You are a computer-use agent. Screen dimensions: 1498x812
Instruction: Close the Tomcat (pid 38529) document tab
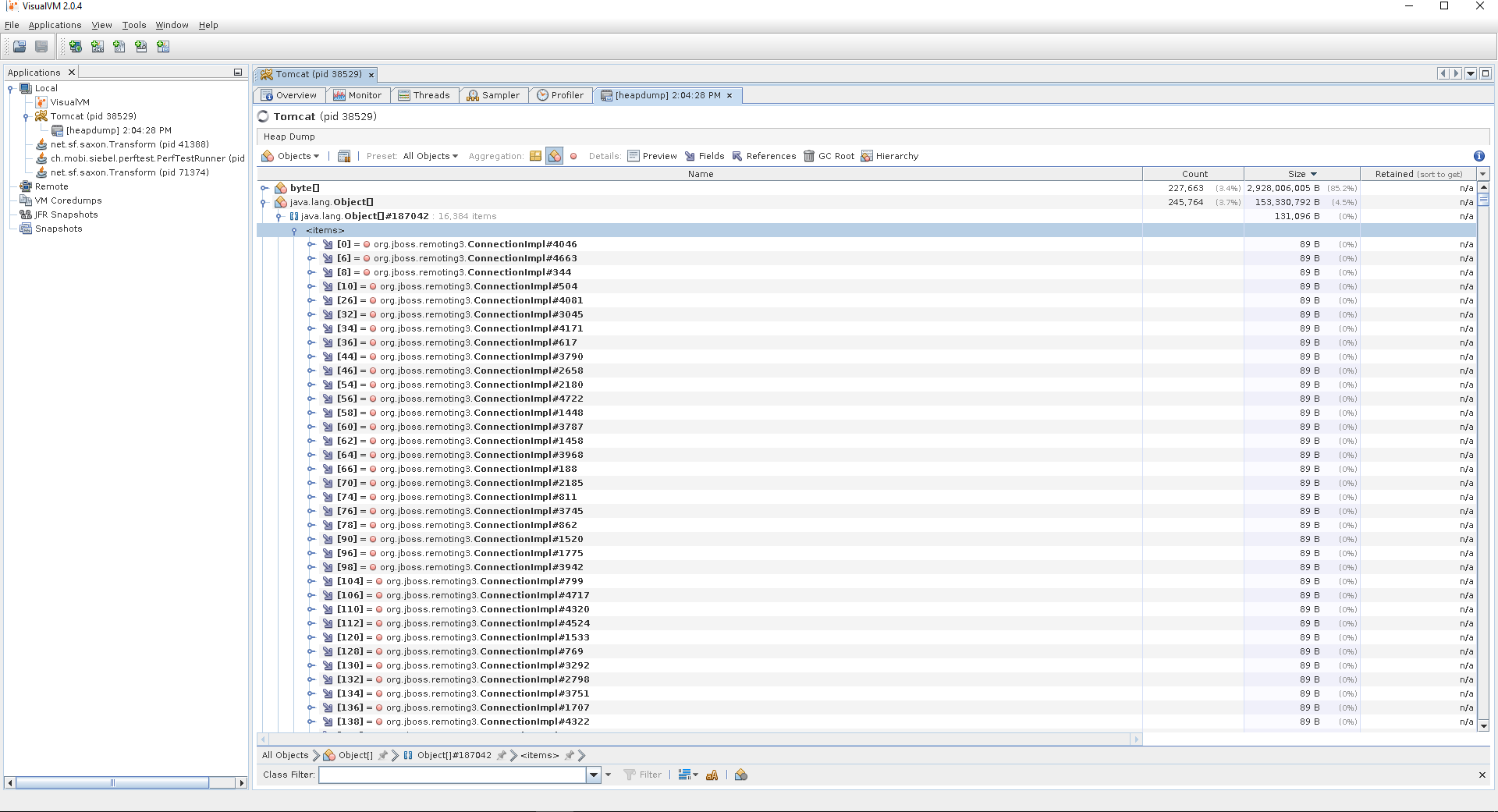tap(371, 75)
